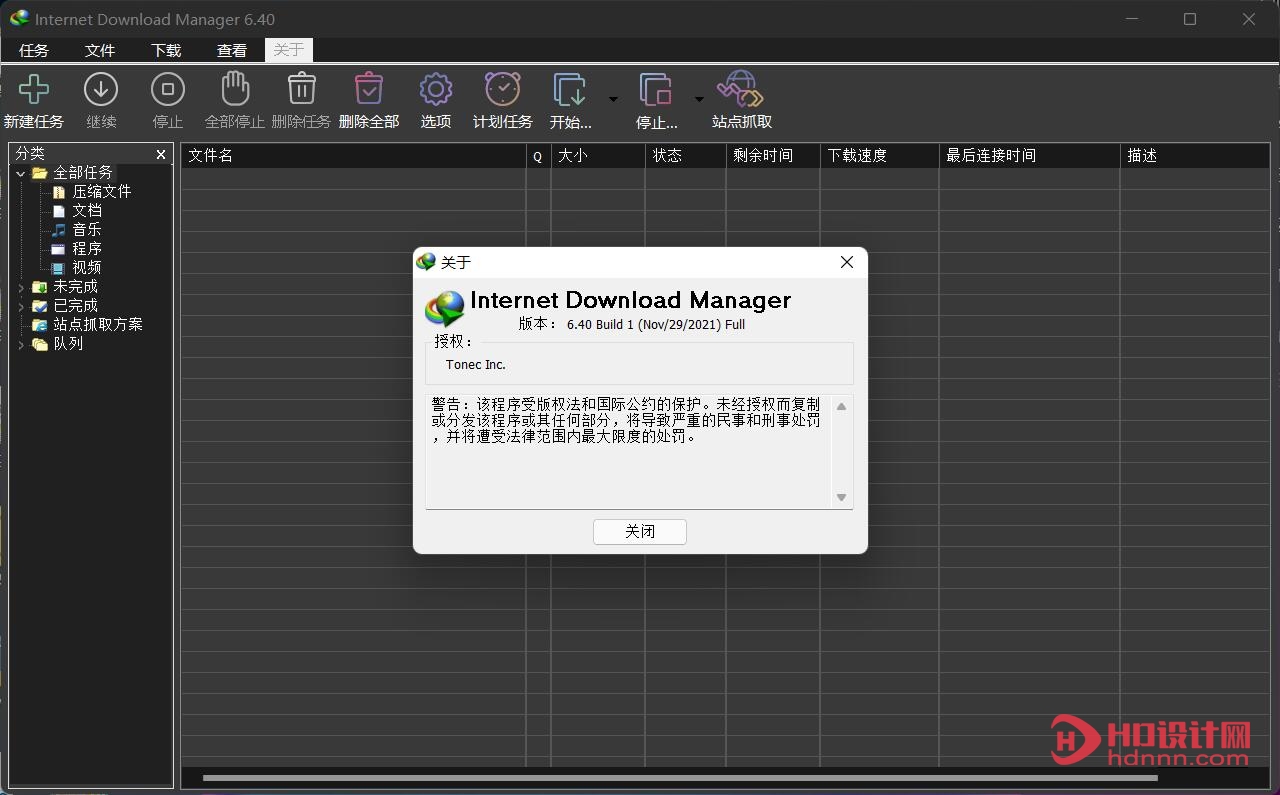This screenshot has width=1280, height=795.
Task: Sort by 剩余时间 column header
Action: click(772, 156)
